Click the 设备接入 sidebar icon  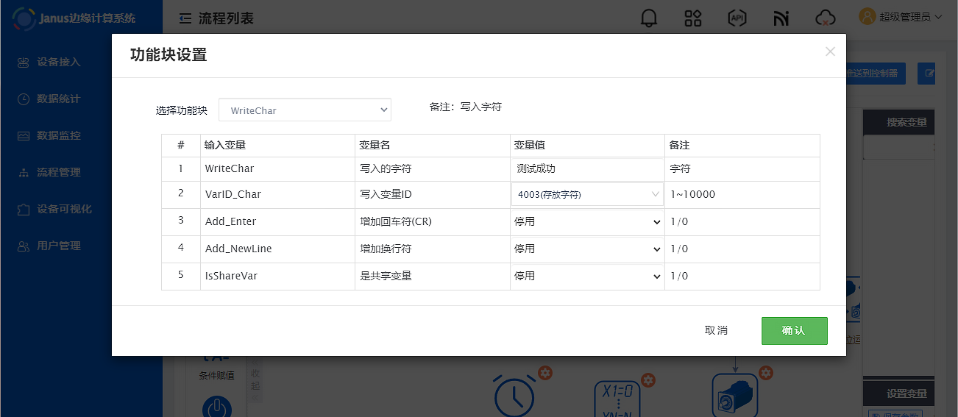point(23,62)
